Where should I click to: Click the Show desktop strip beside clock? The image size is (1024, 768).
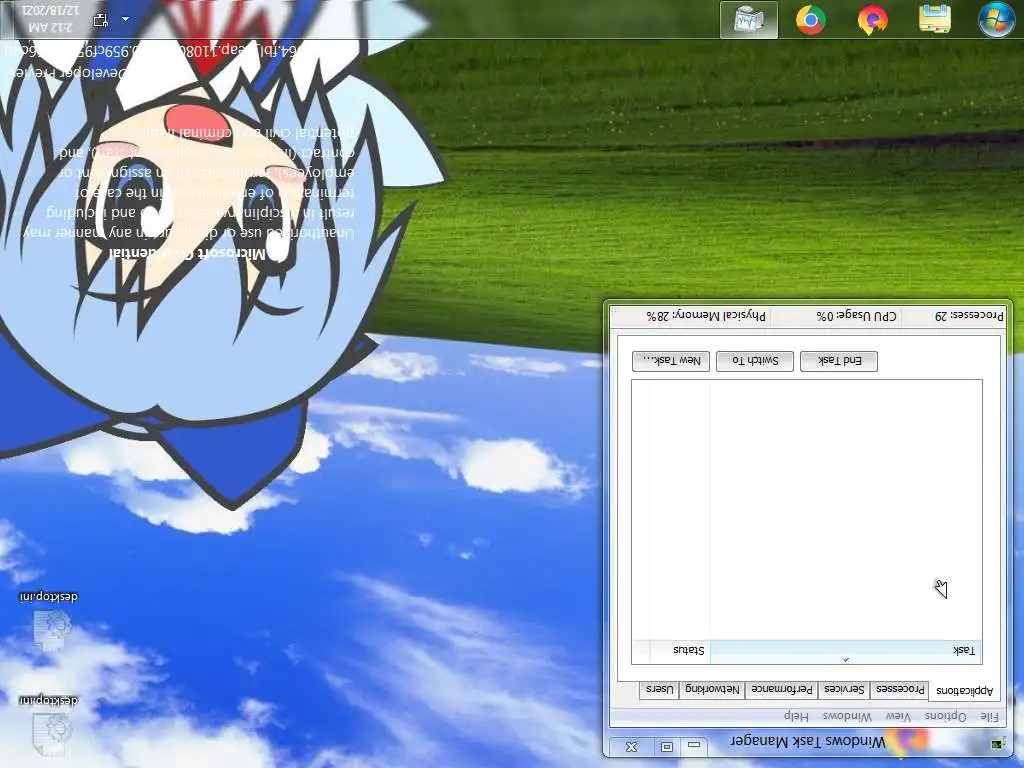point(6,19)
